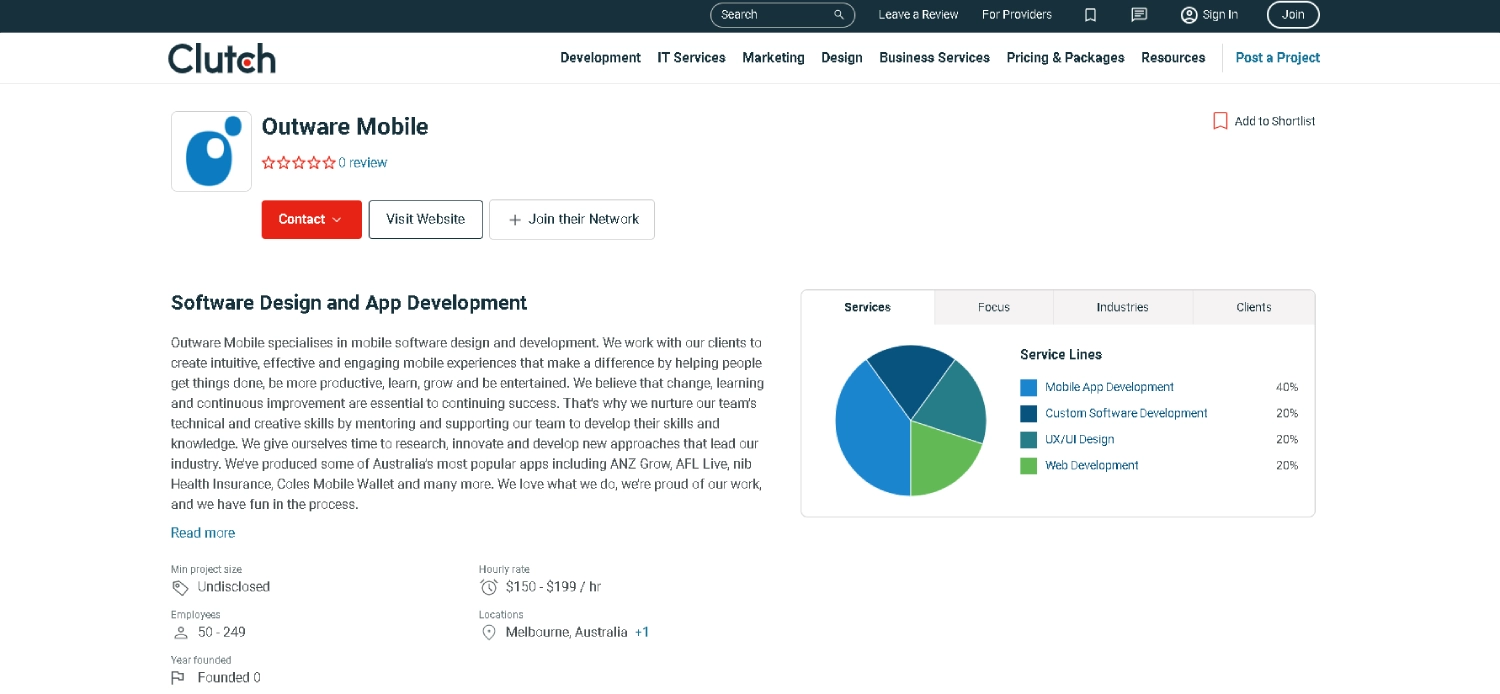Expand the Contact dropdown button

[x=312, y=220]
